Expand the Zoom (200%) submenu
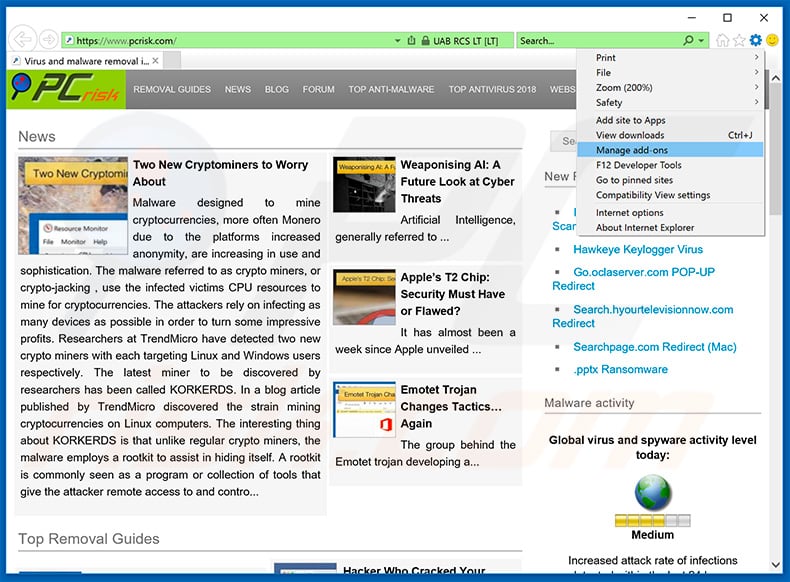 670,88
